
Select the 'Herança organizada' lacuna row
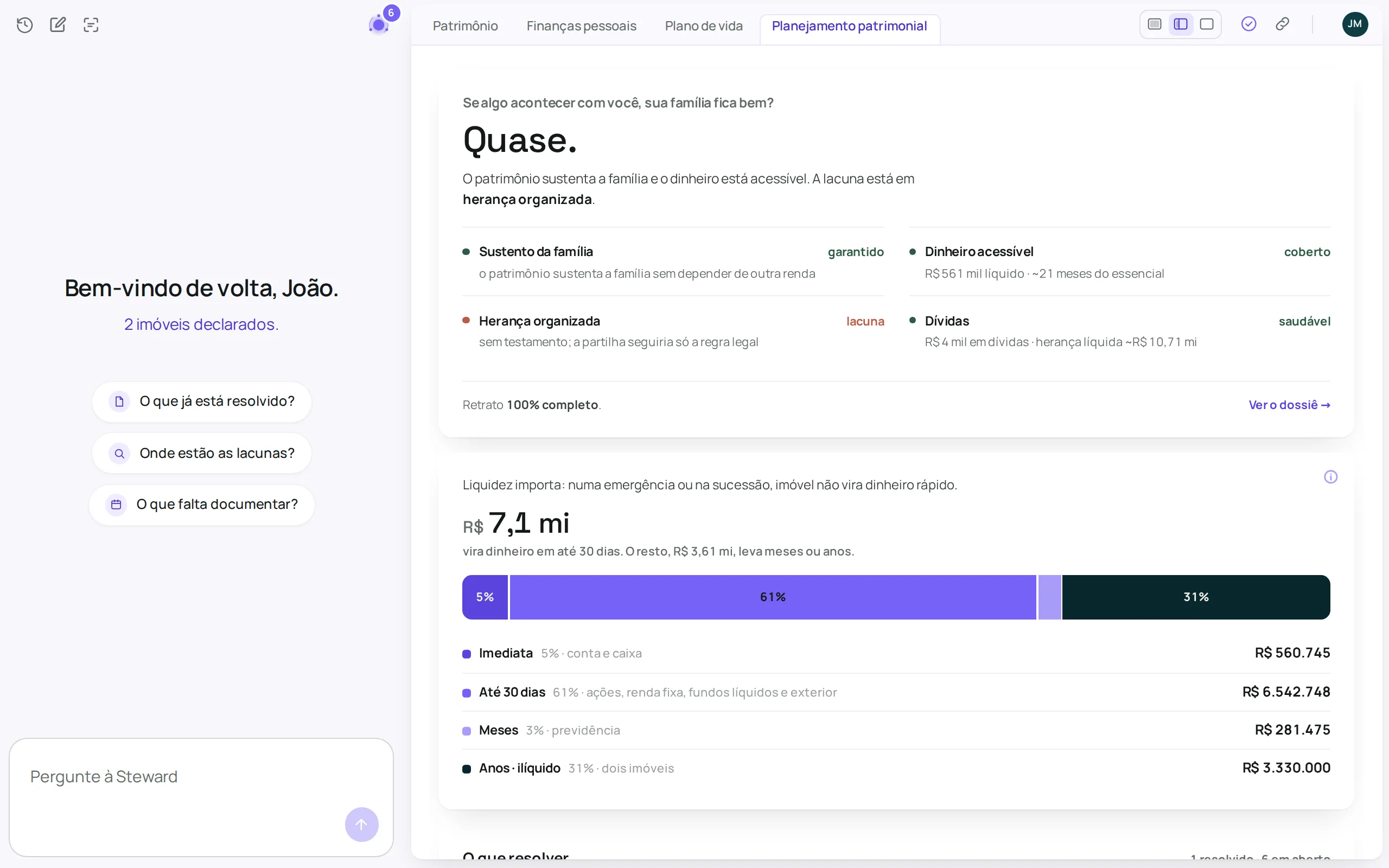pos(673,331)
